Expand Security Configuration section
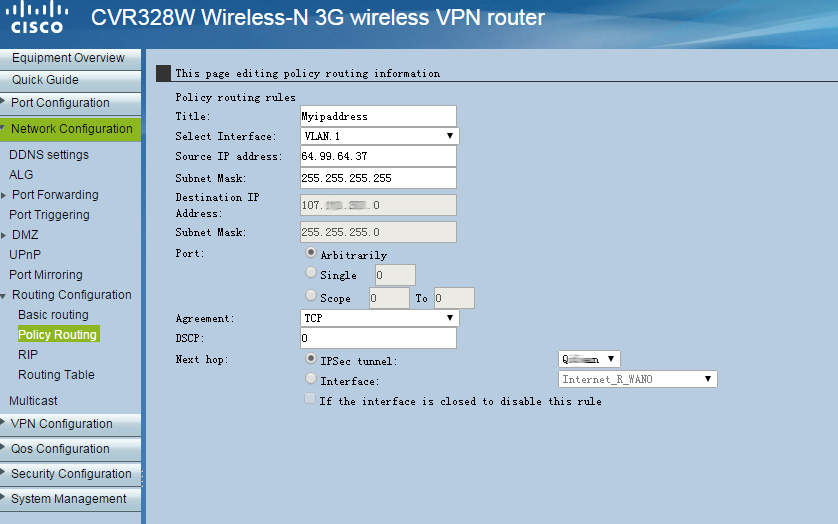This screenshot has height=524, width=838. coord(70,474)
